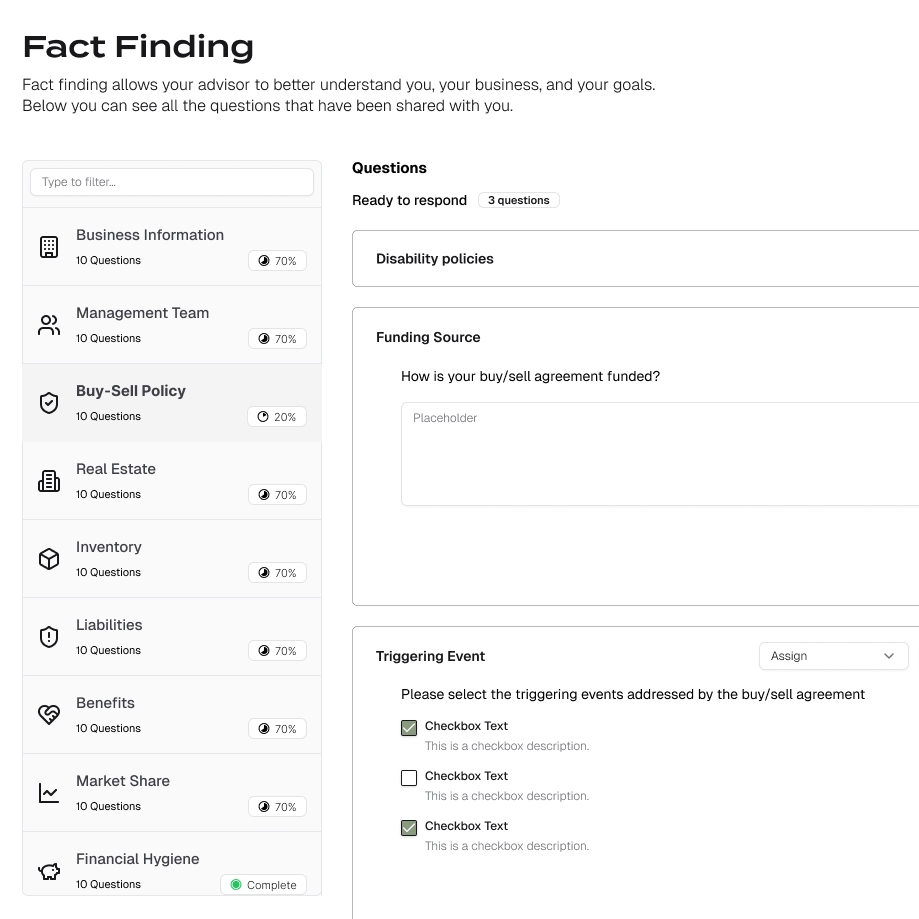Click the Financial Hygiene piggy bank icon
This screenshot has height=919, width=919.
[48, 870]
